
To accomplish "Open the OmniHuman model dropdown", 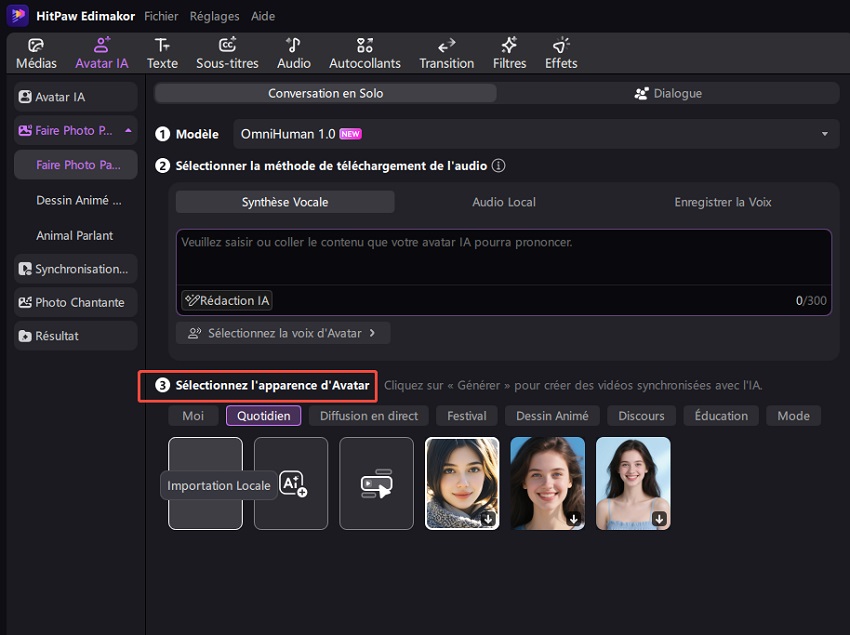I will pos(825,133).
